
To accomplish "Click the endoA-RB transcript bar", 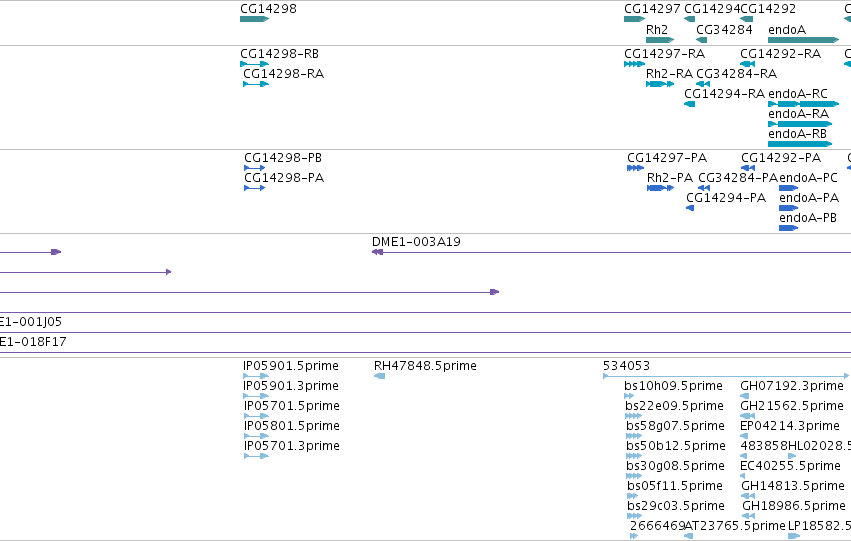I will pos(800,144).
